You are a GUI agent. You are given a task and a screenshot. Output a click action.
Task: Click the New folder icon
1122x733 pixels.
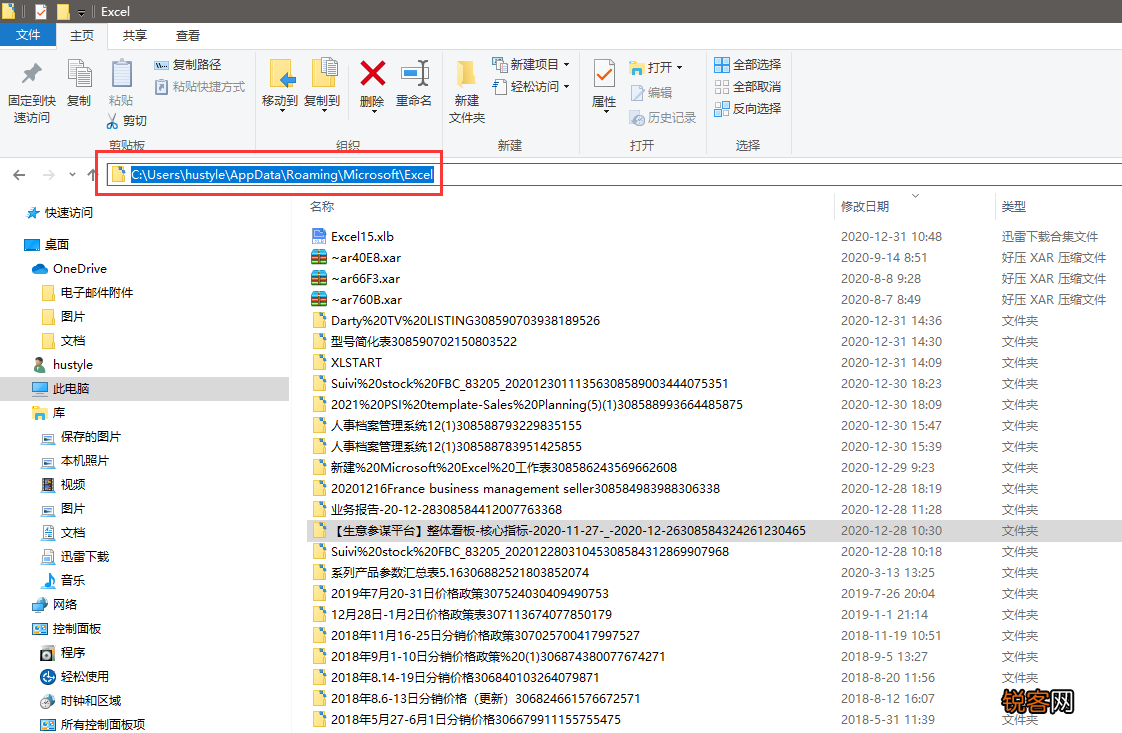pyautogui.click(x=467, y=74)
